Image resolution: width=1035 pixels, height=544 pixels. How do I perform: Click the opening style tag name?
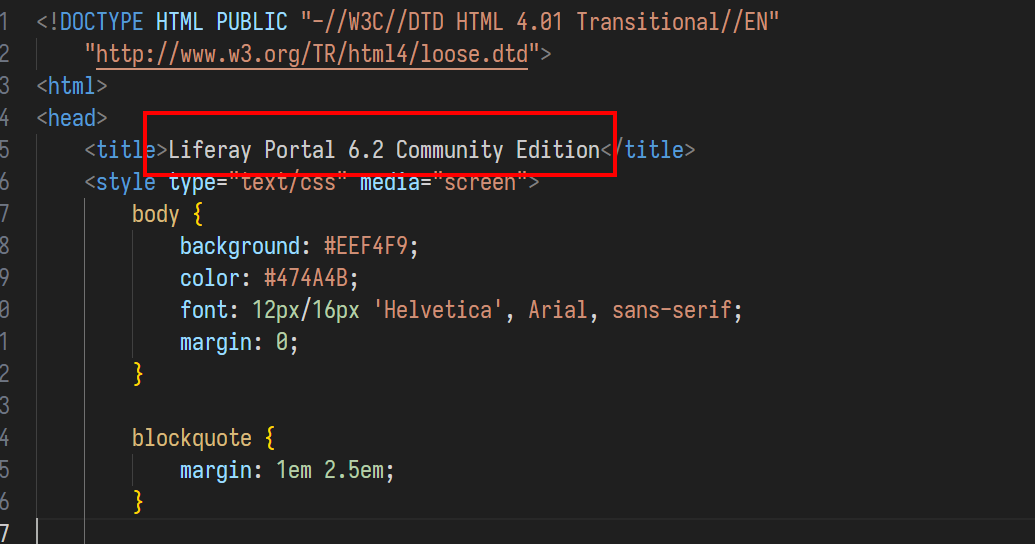(x=126, y=182)
